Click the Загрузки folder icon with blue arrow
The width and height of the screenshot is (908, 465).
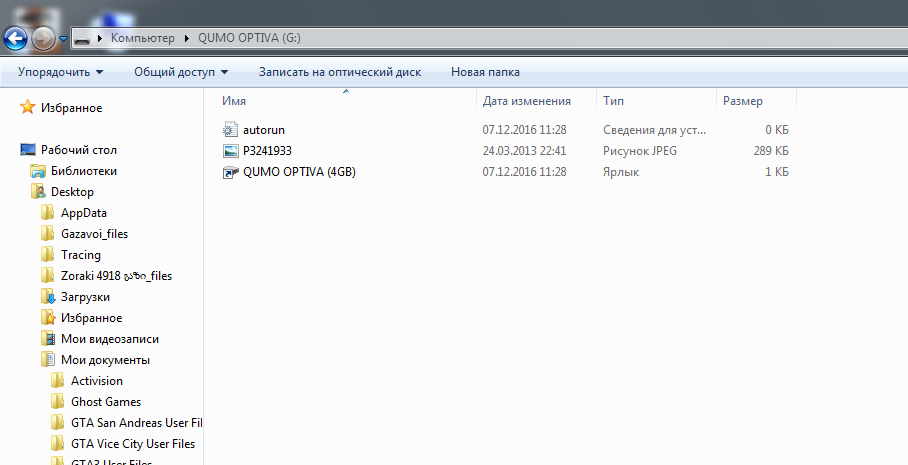point(48,297)
